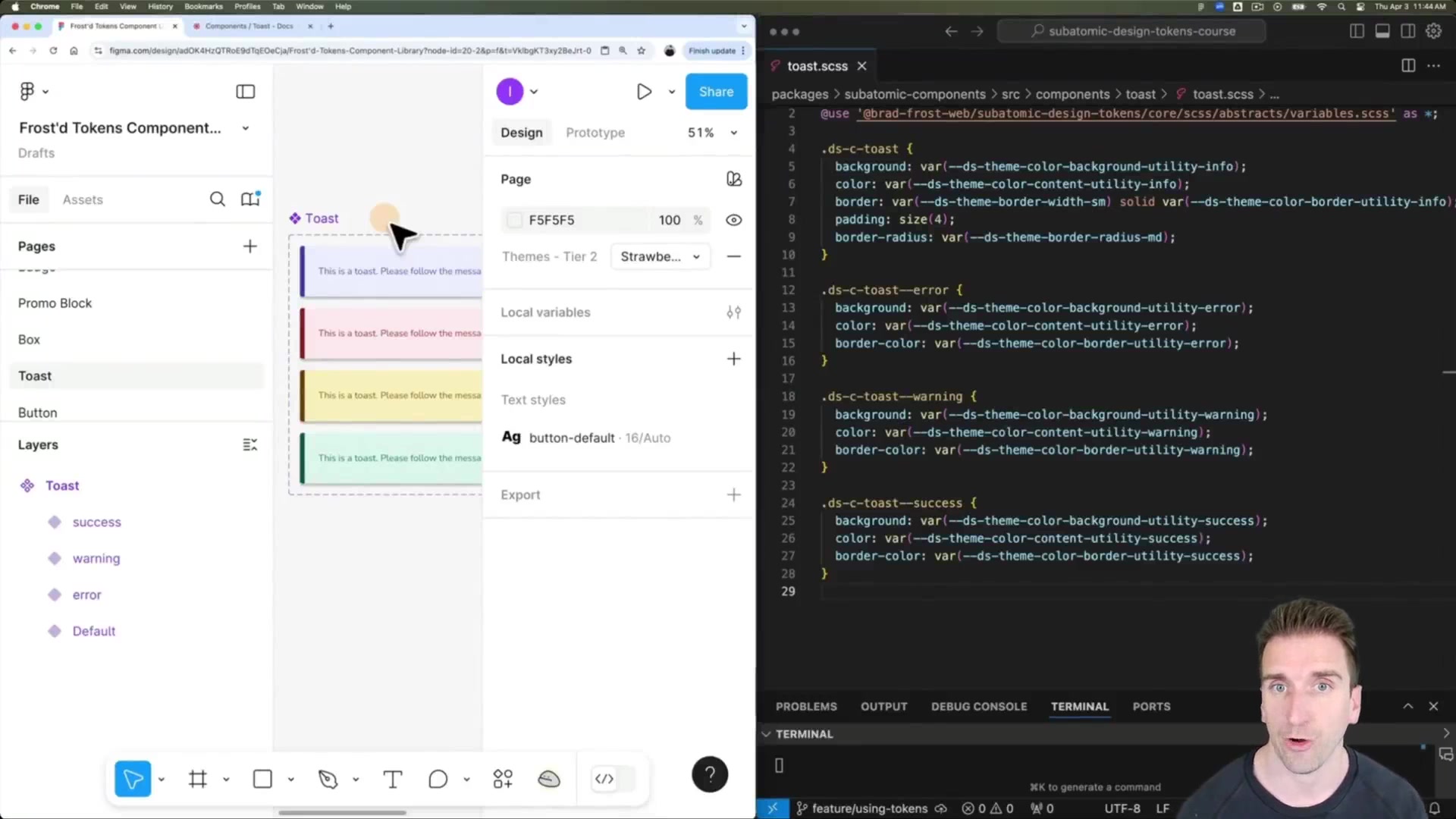Bookmark this page with star icon
This screenshot has width=1456, height=819.
tap(642, 51)
